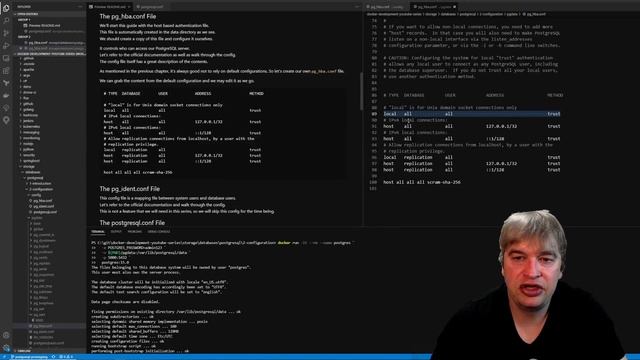The height and width of the screenshot is (360, 640).
Task: Expand the 1-introduction folder chevron
Action: 27,184
